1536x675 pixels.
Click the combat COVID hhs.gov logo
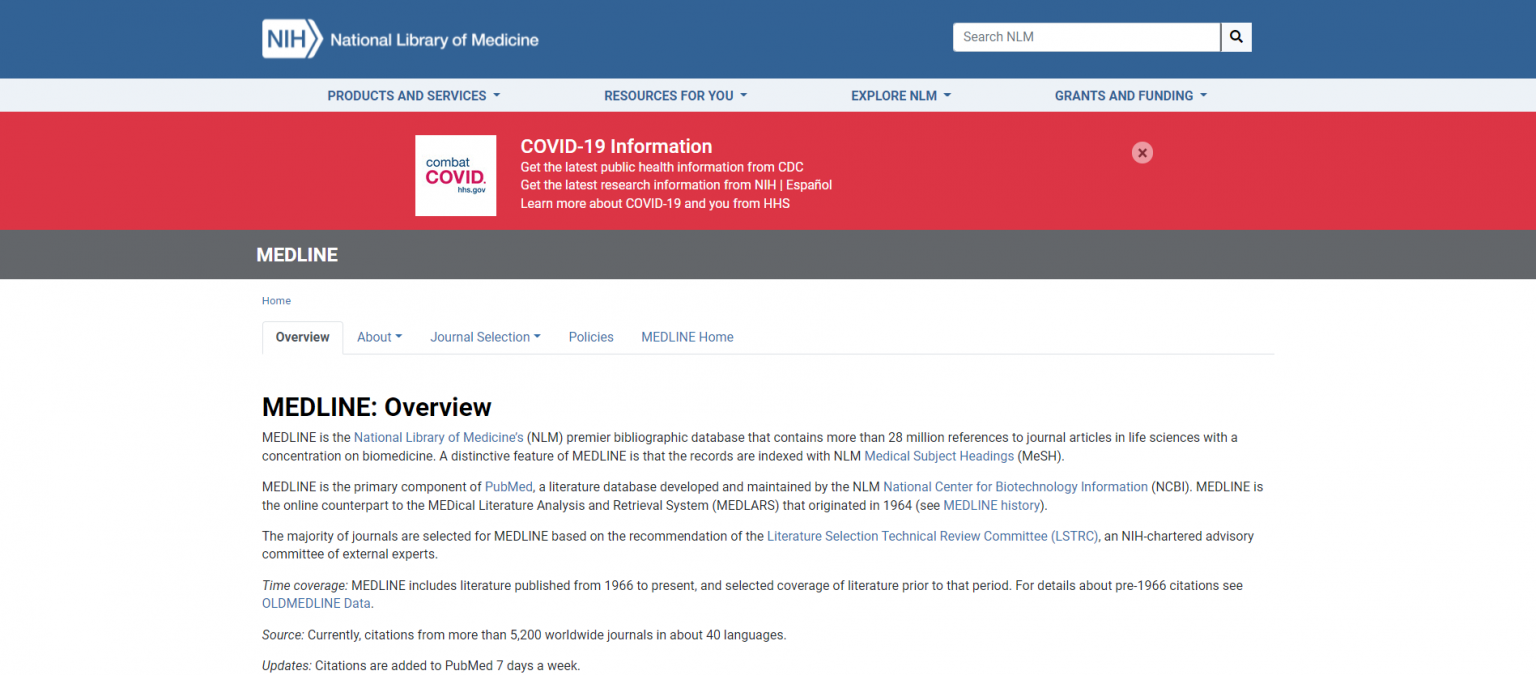click(455, 175)
